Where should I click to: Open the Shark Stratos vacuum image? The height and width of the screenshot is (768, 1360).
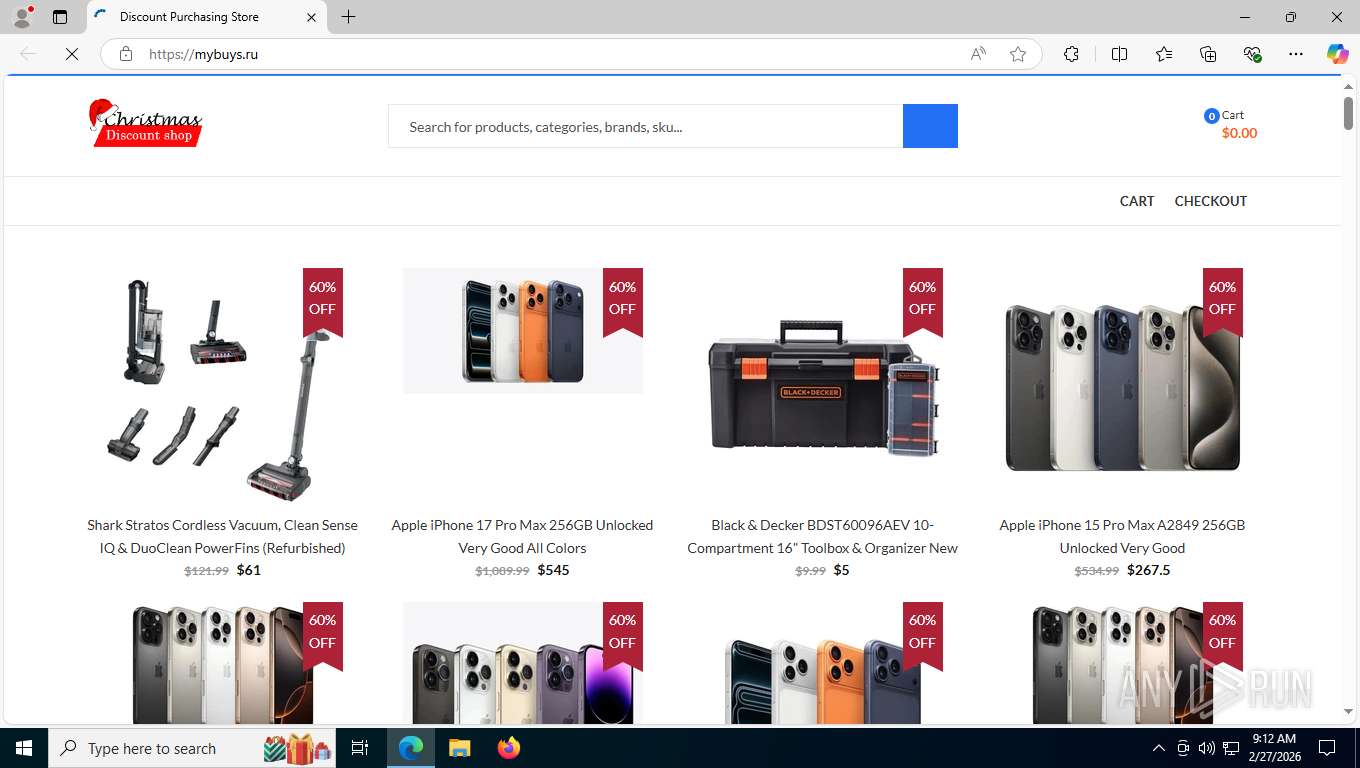pos(222,387)
